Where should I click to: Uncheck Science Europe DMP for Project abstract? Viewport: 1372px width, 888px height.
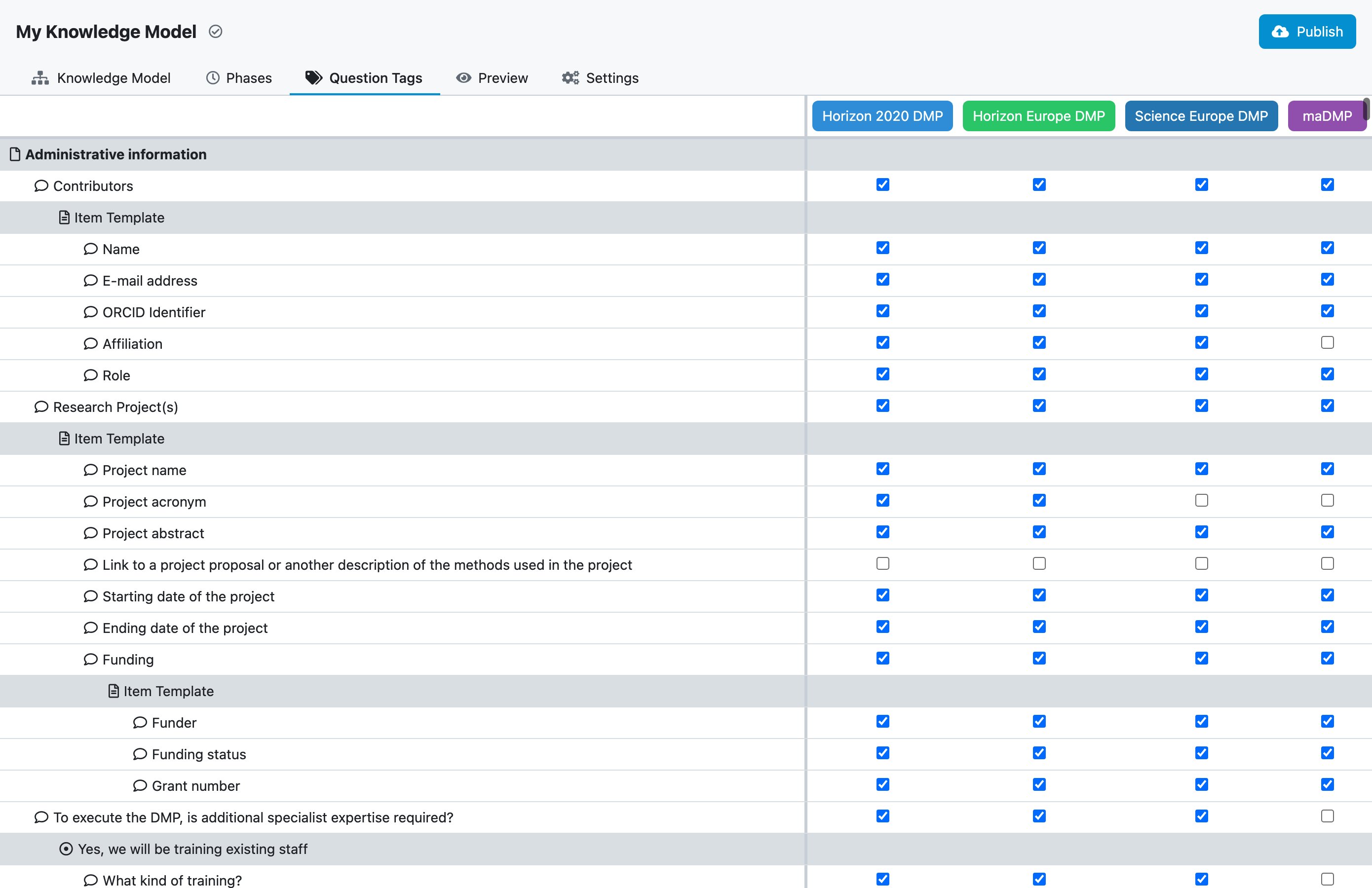point(1201,532)
